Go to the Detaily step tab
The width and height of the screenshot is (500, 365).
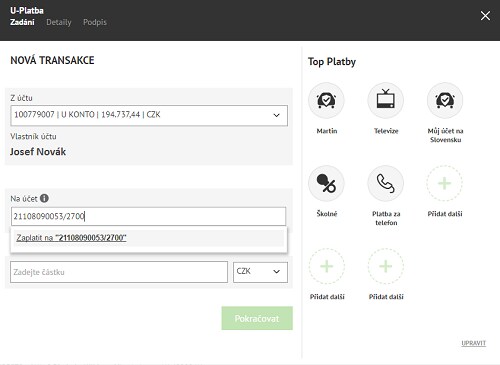pos(59,22)
